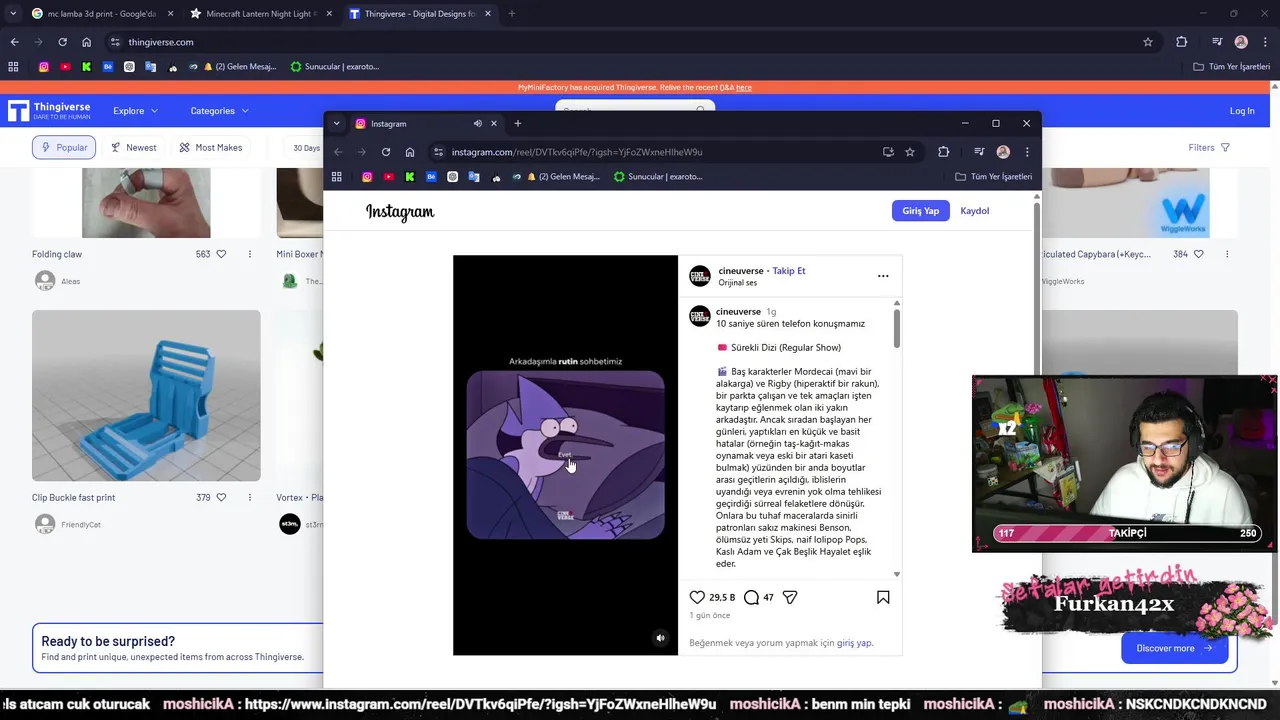Share the reel using the paper plane icon
This screenshot has height=720, width=1280.
click(790, 597)
